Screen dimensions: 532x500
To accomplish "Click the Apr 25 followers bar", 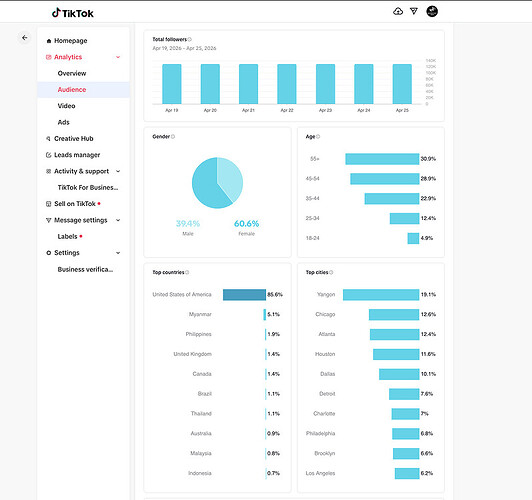I will pyautogui.click(x=402, y=84).
